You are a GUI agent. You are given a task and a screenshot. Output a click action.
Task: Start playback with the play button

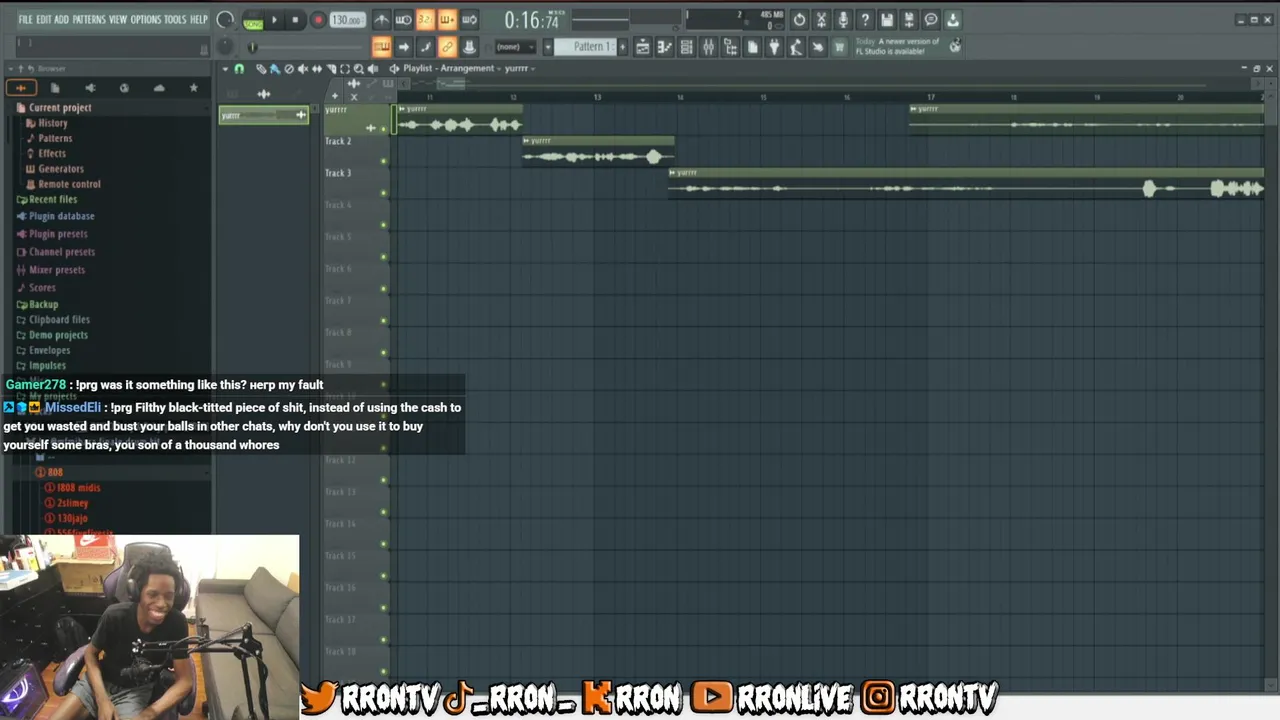(274, 20)
